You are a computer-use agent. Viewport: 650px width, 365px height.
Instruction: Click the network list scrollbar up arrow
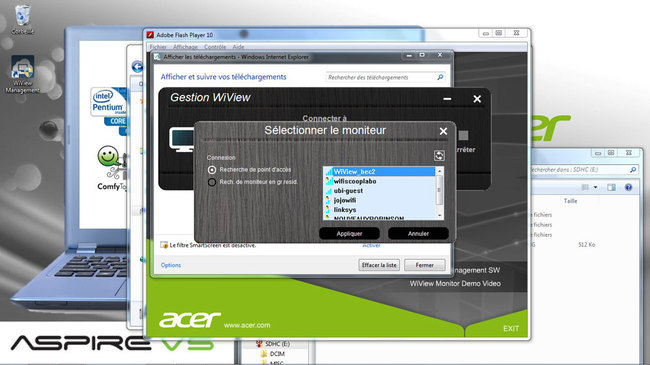(x=439, y=171)
